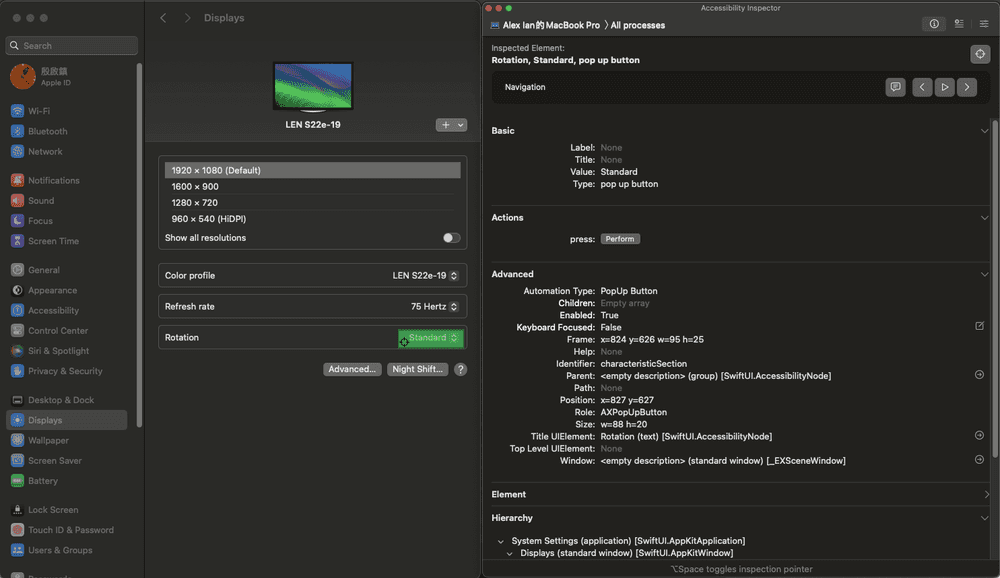1000x578 pixels.
Task: Click the next element navigation arrow
Action: tap(967, 87)
